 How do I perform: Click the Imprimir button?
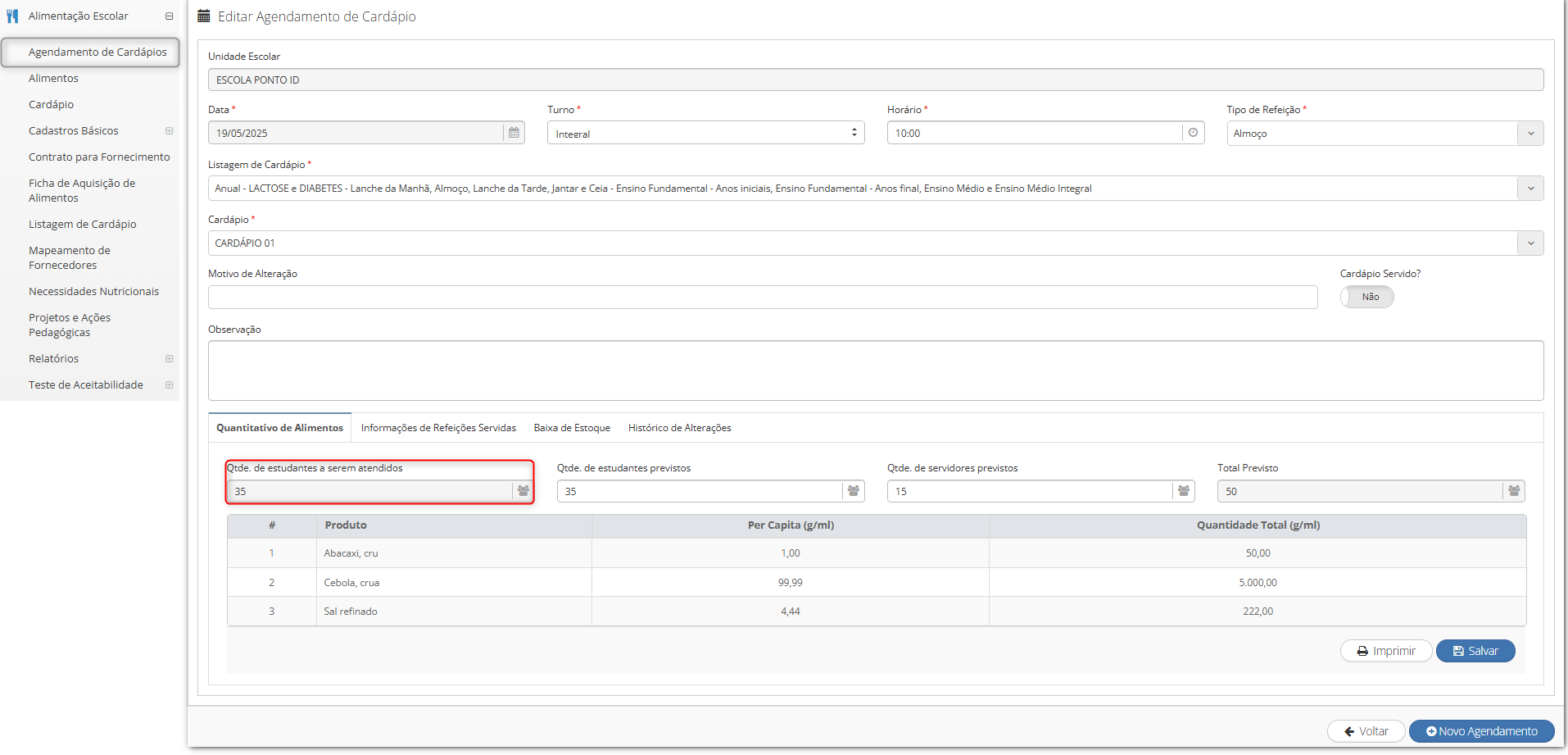(x=1386, y=651)
